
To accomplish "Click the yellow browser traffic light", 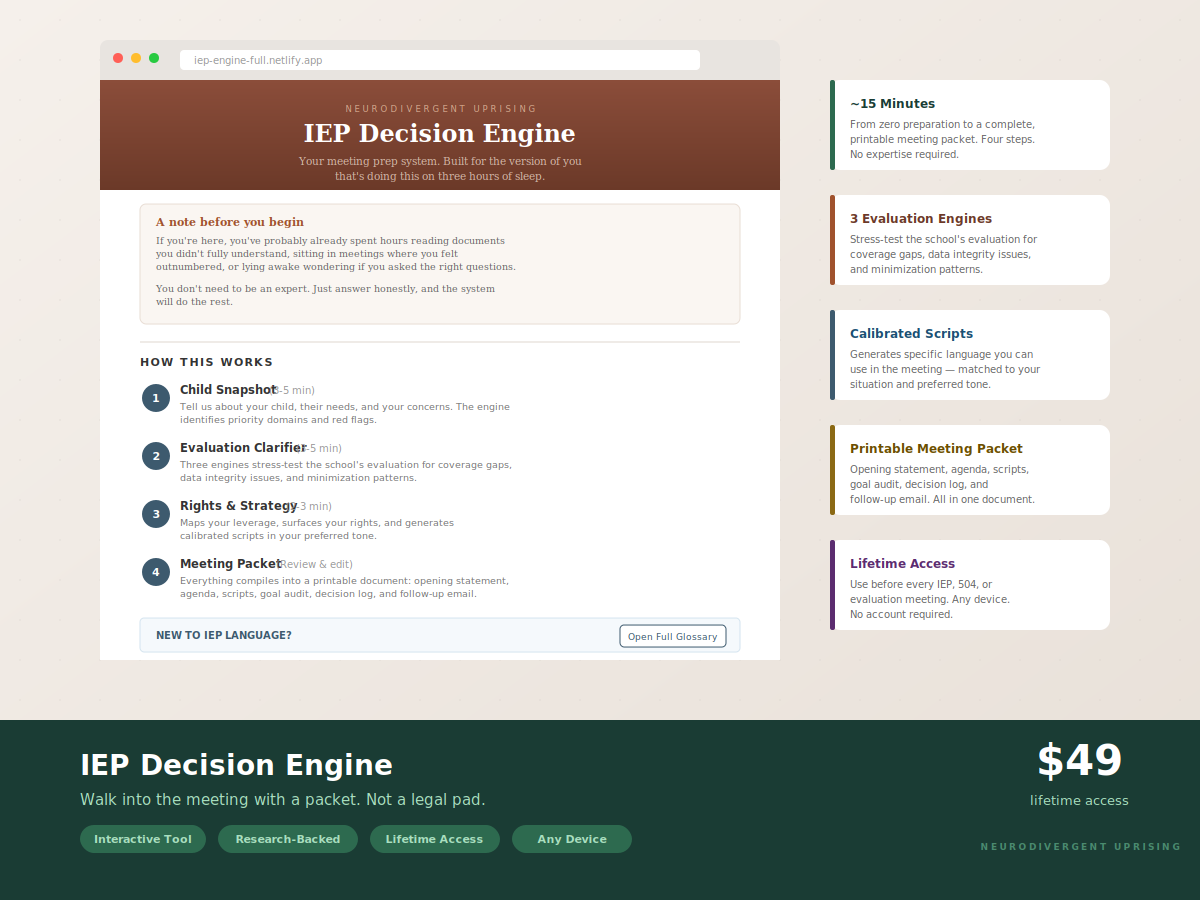I will click(135, 58).
